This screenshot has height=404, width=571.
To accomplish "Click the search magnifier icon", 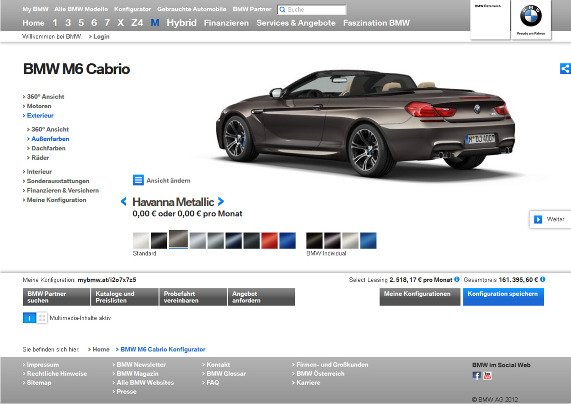I will point(282,10).
